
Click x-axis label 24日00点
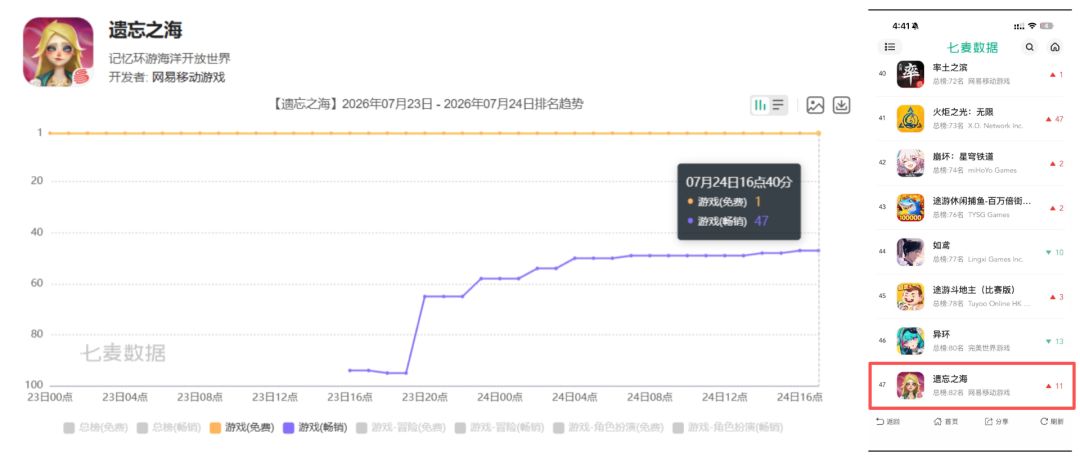click(499, 398)
